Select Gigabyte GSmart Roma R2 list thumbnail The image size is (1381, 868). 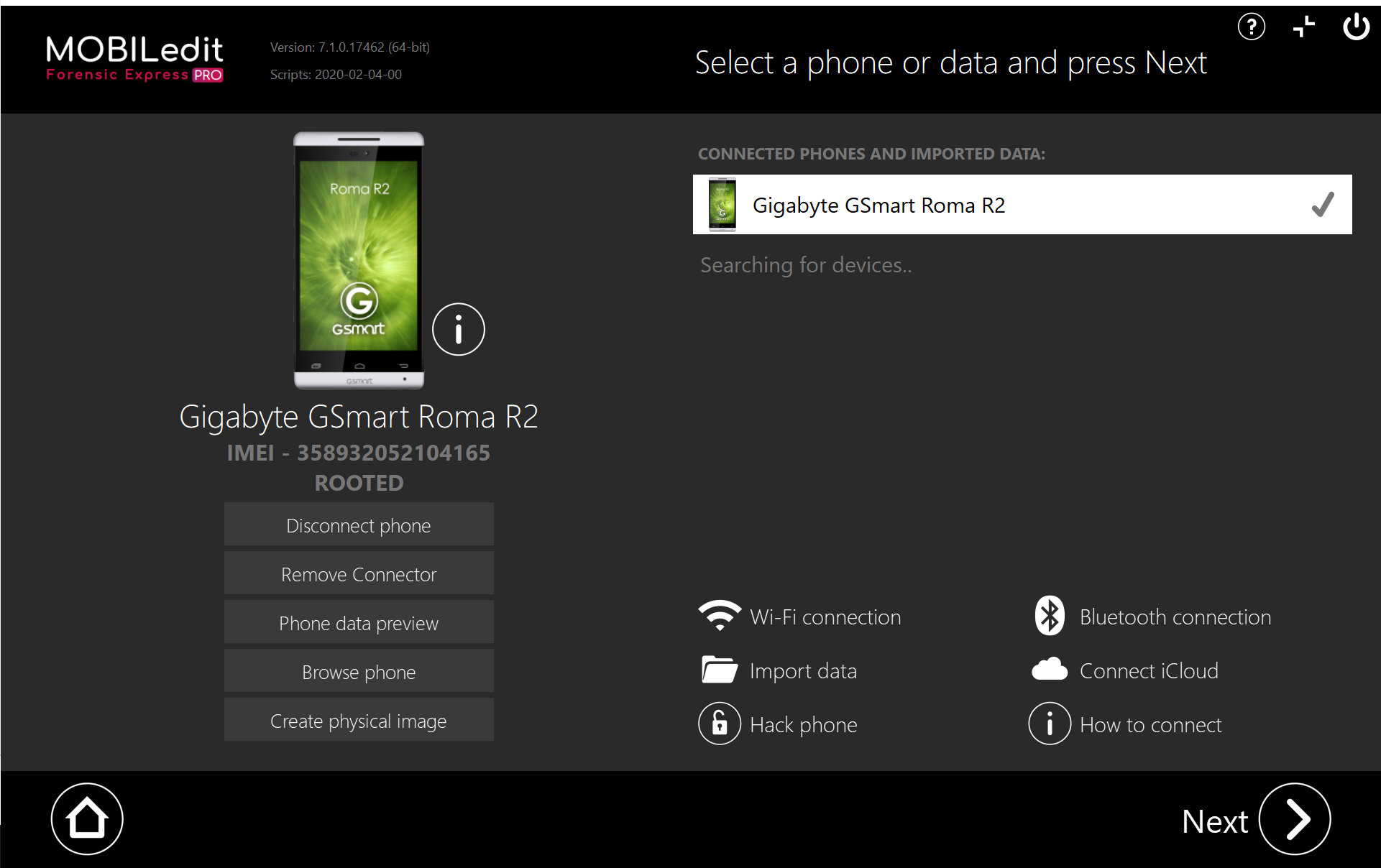pyautogui.click(x=722, y=205)
